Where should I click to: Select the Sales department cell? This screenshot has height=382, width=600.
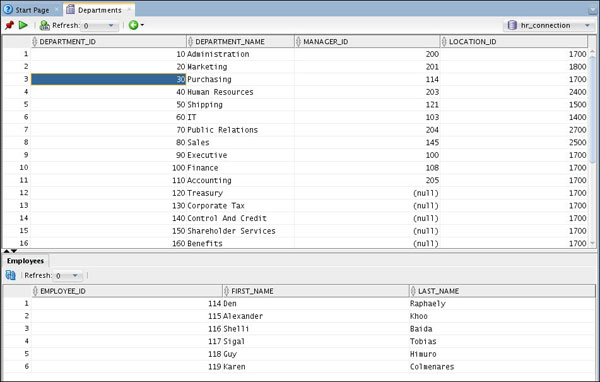tap(240, 142)
